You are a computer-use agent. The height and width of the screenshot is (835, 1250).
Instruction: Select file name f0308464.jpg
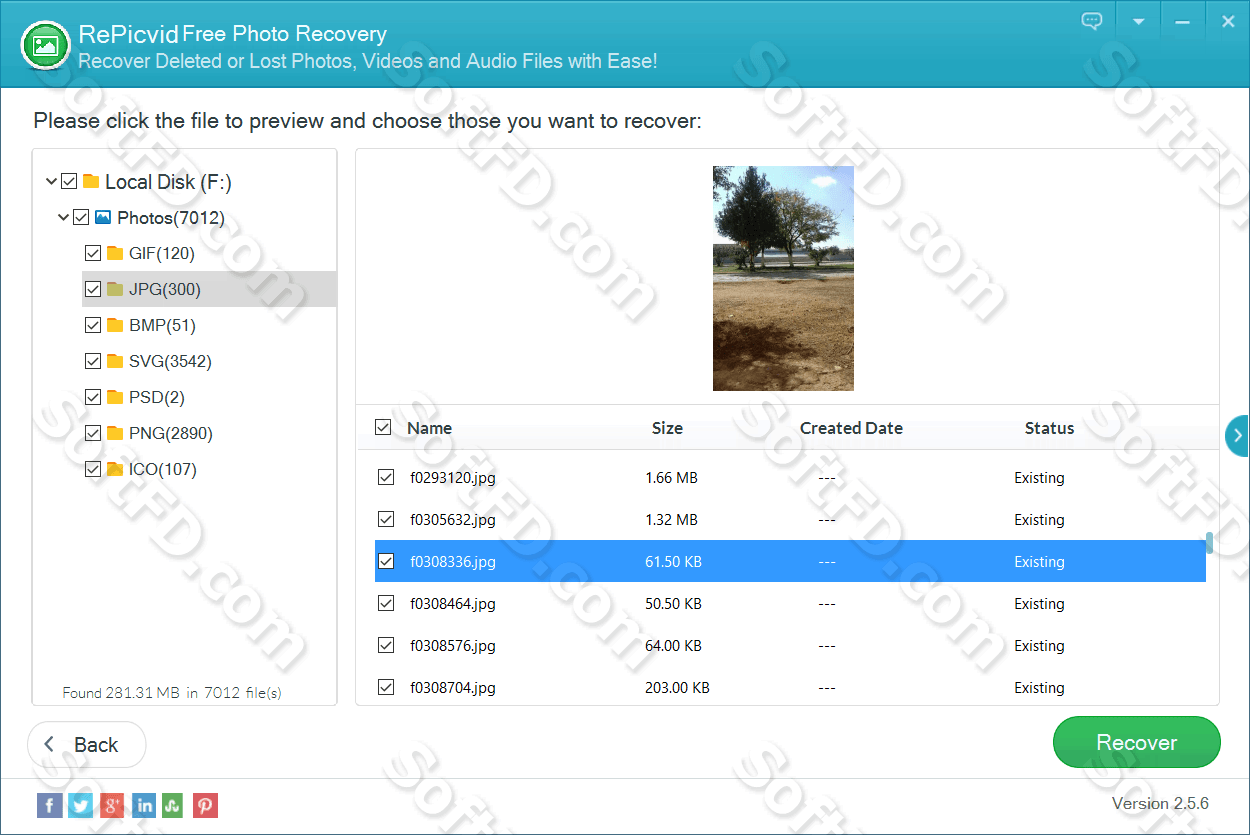(x=453, y=604)
